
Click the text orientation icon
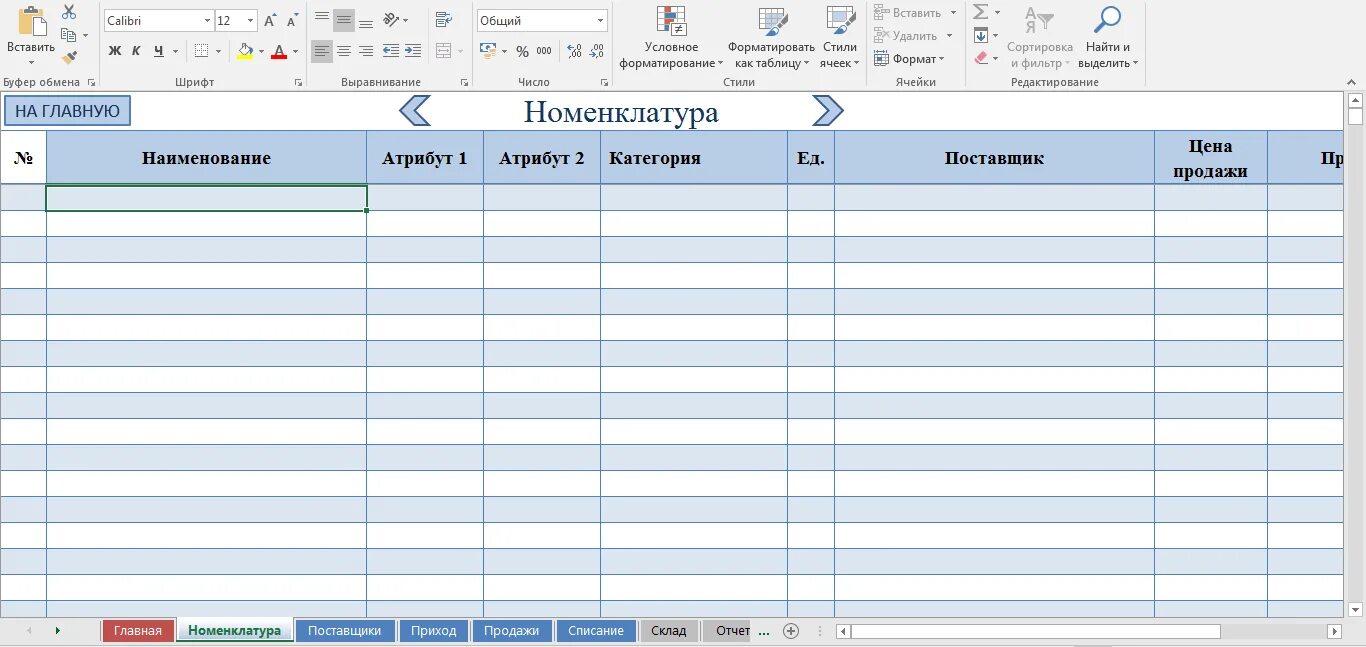pos(392,20)
